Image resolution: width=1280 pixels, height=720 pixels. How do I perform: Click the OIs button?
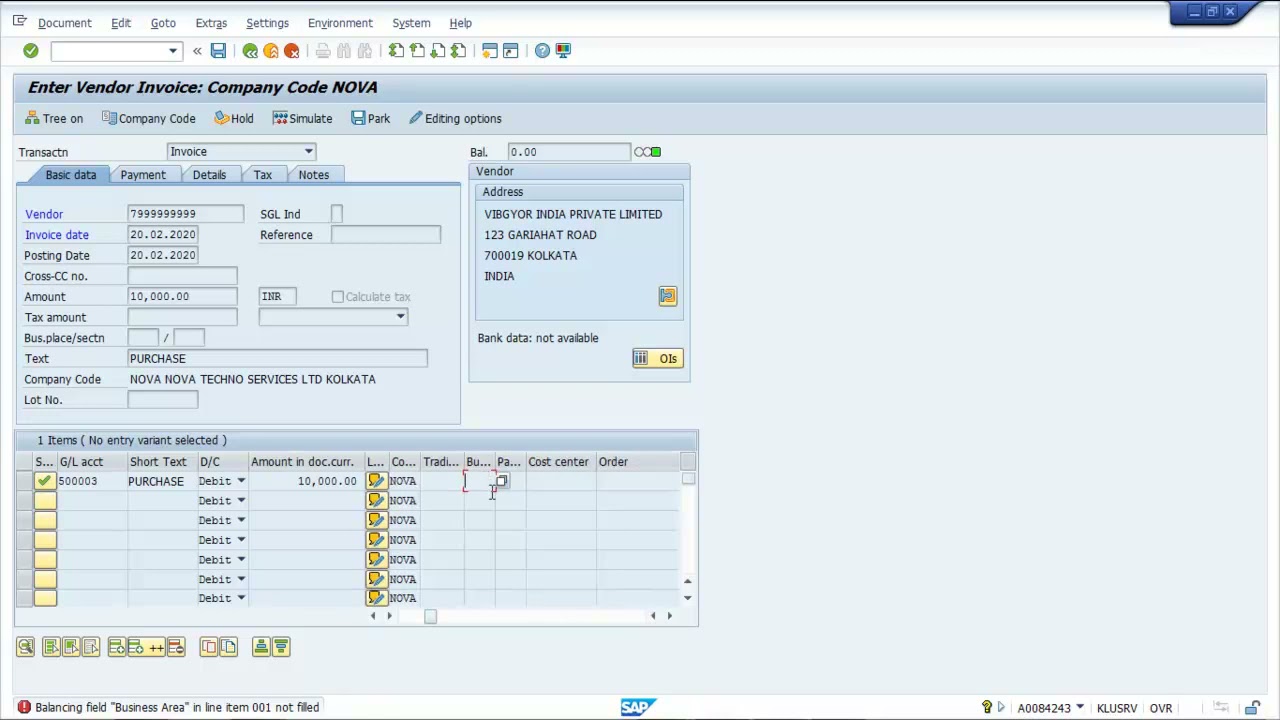pos(657,358)
